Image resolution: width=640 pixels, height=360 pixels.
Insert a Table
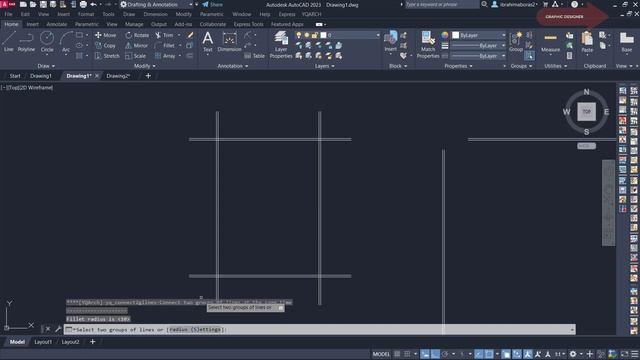point(254,56)
